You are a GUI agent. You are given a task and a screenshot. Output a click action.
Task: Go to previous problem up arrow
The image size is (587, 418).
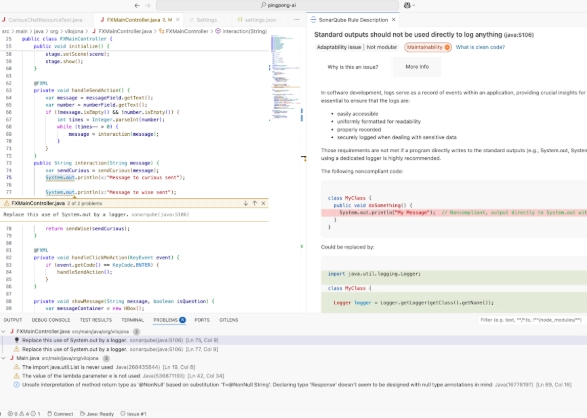pyautogui.click(x=255, y=203)
